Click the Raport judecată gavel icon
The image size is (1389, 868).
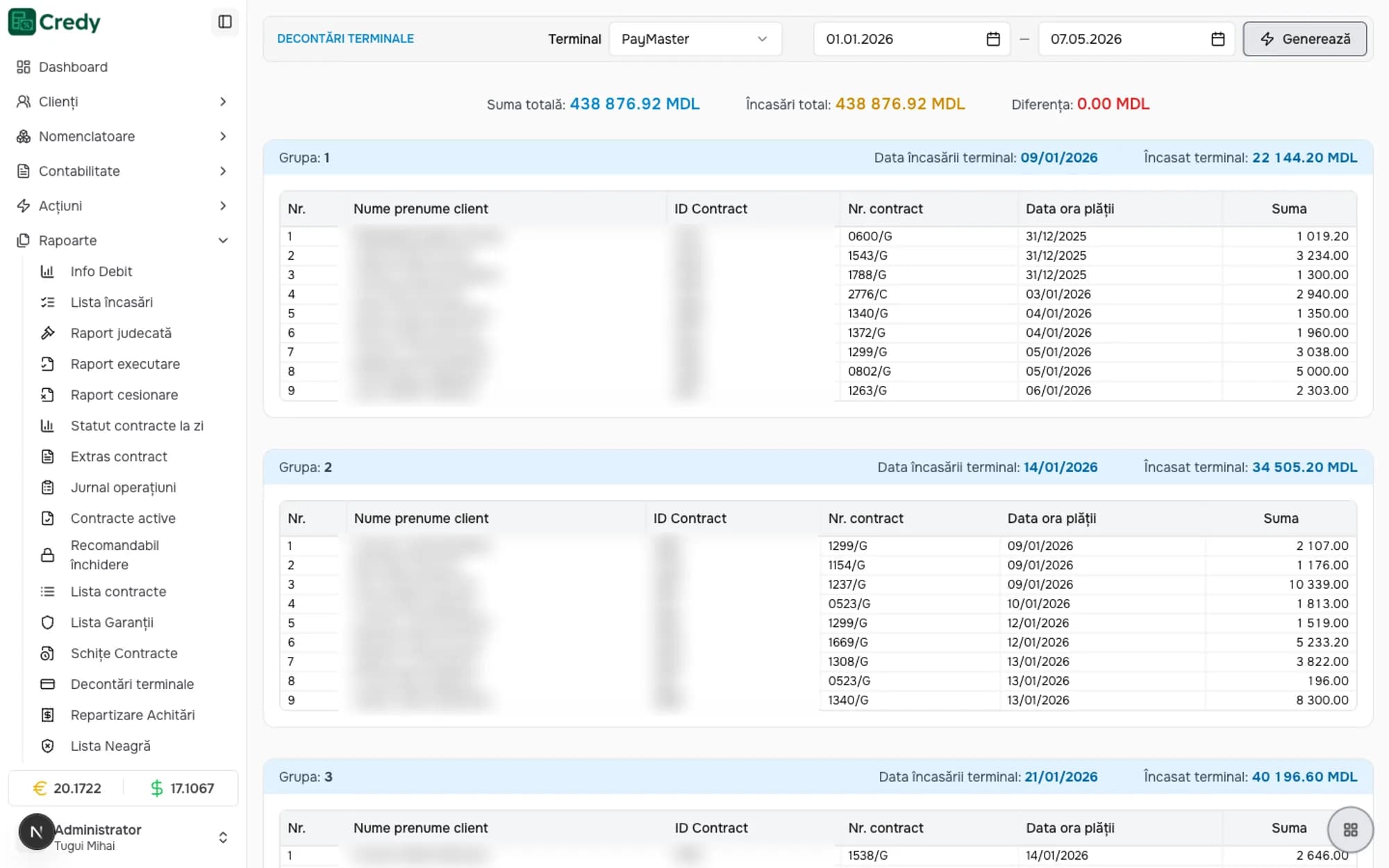coord(47,333)
